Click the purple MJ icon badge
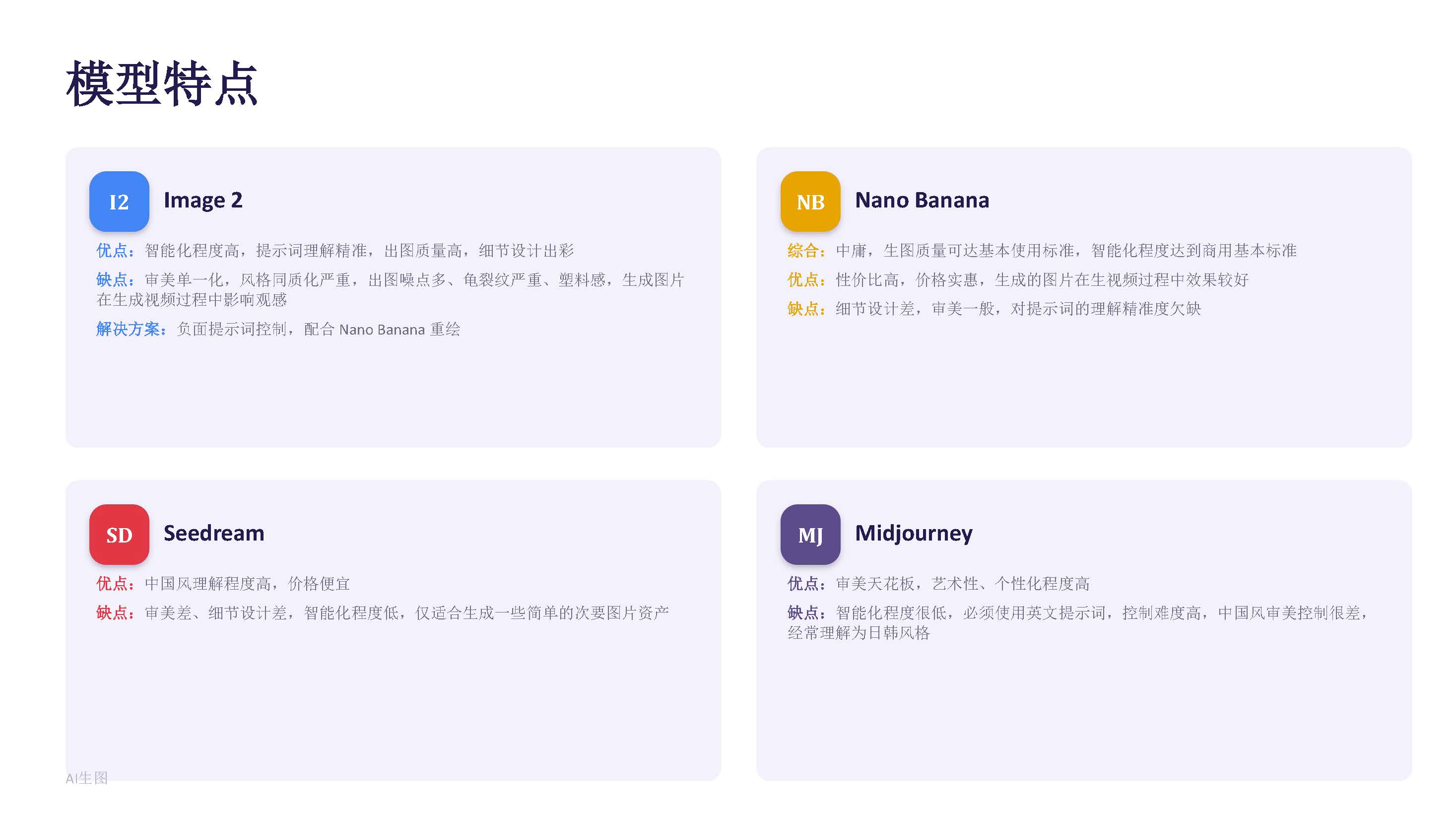1456x819 pixels. (810, 534)
